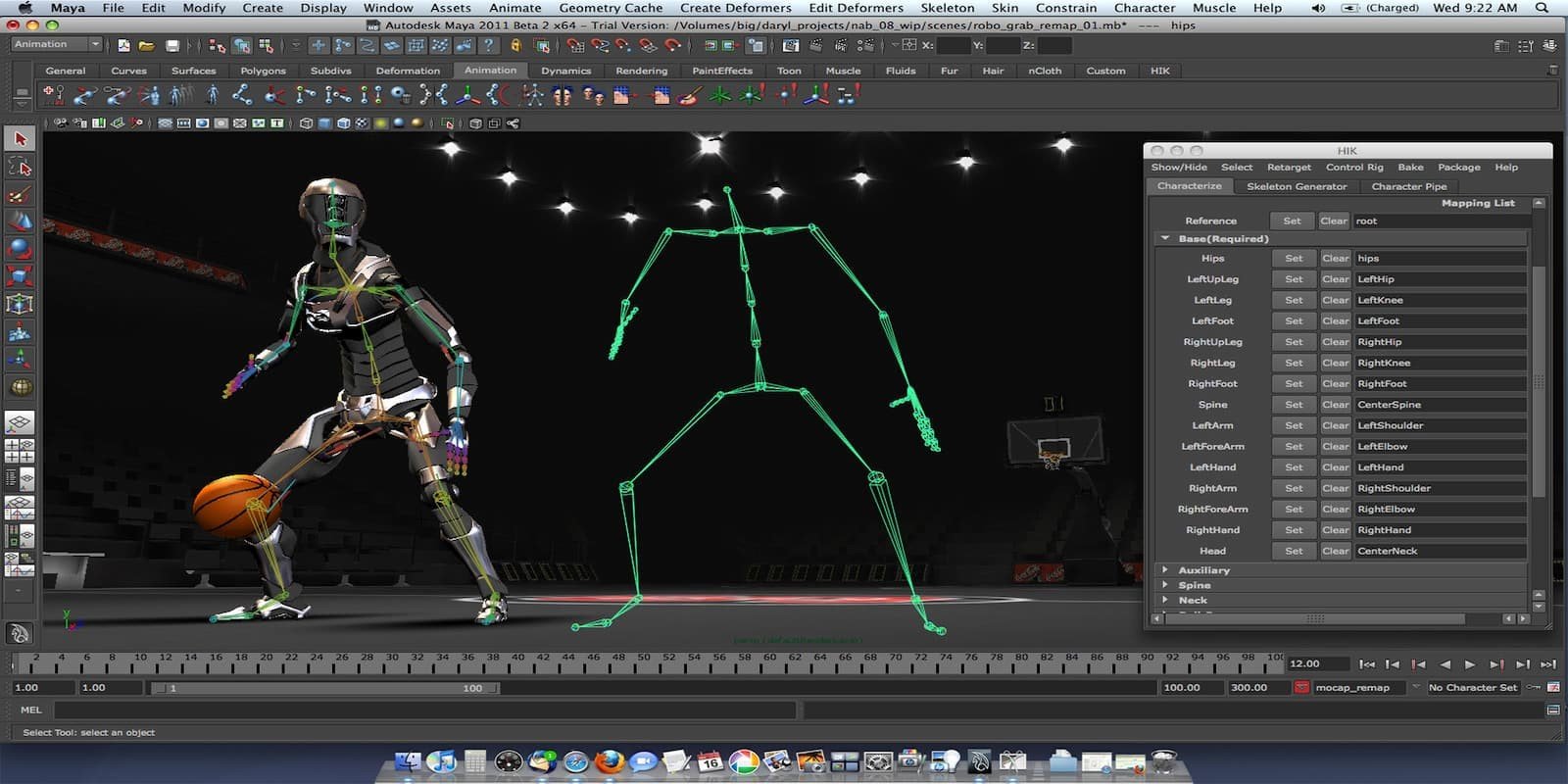Click the Paint selection brush tool
1568x784 pixels.
(20, 194)
